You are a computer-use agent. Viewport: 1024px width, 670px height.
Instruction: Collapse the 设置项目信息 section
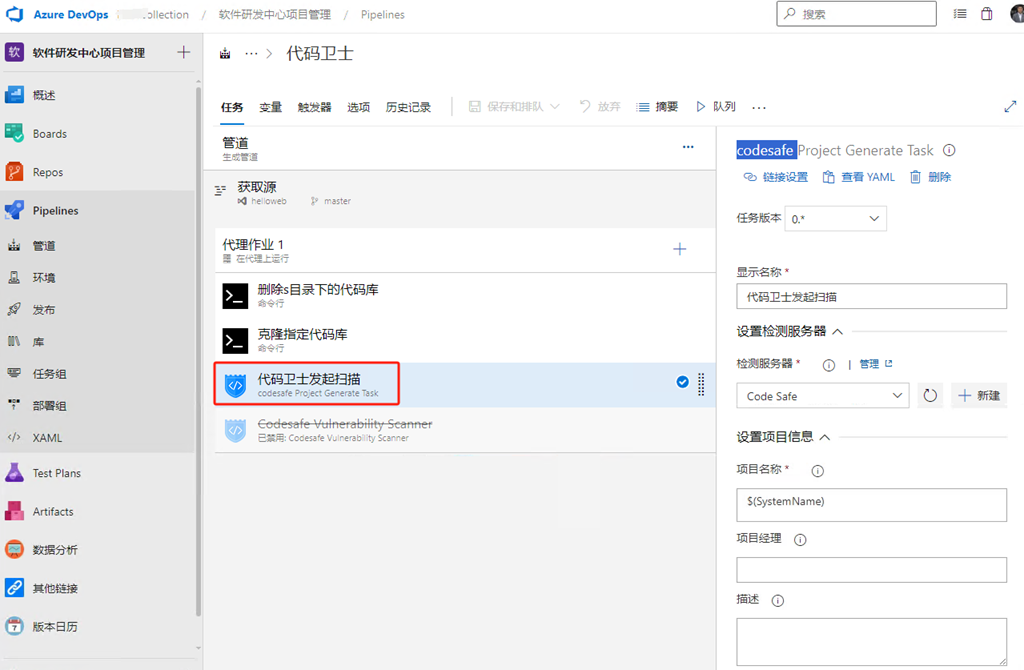coord(825,437)
